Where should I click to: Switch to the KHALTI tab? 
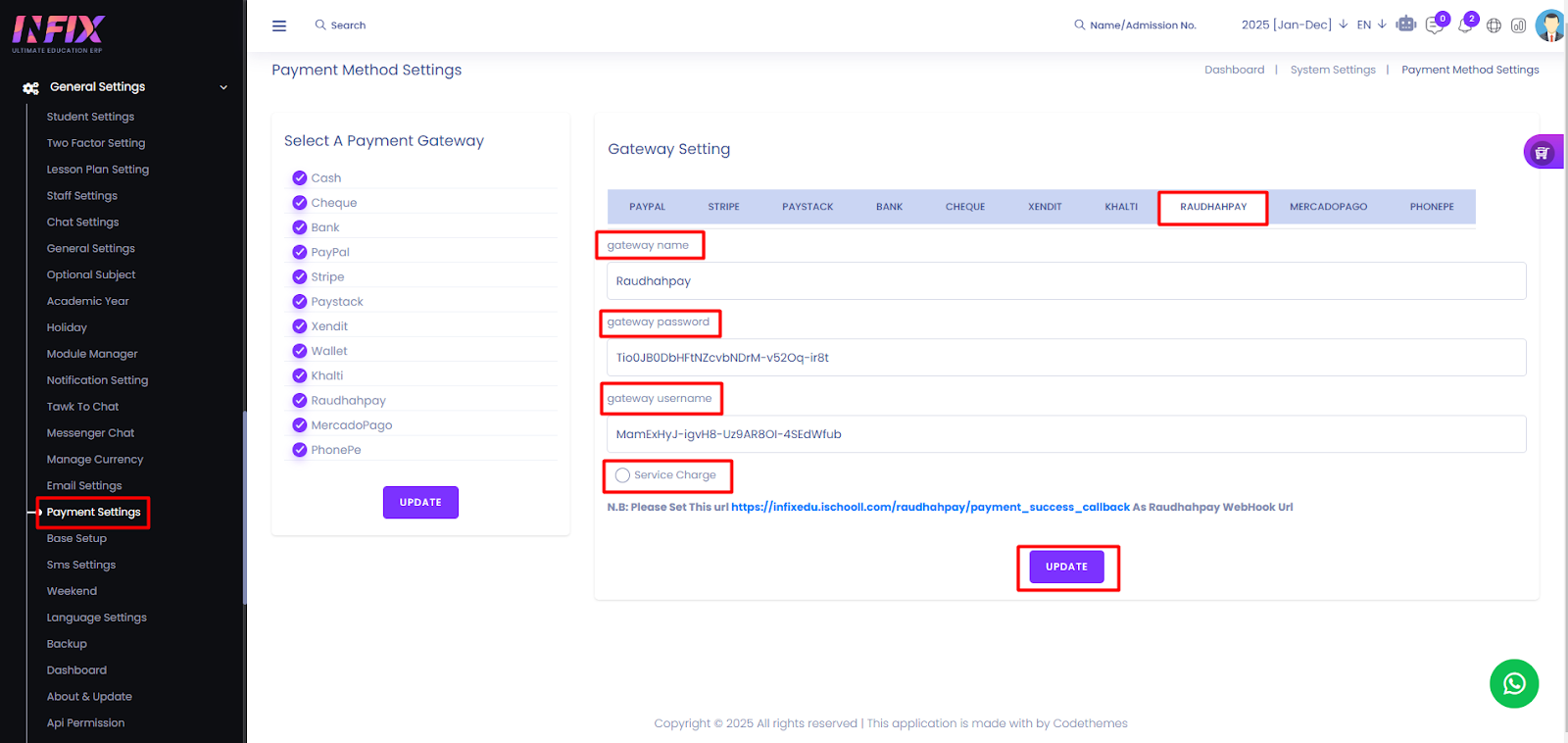click(1121, 207)
